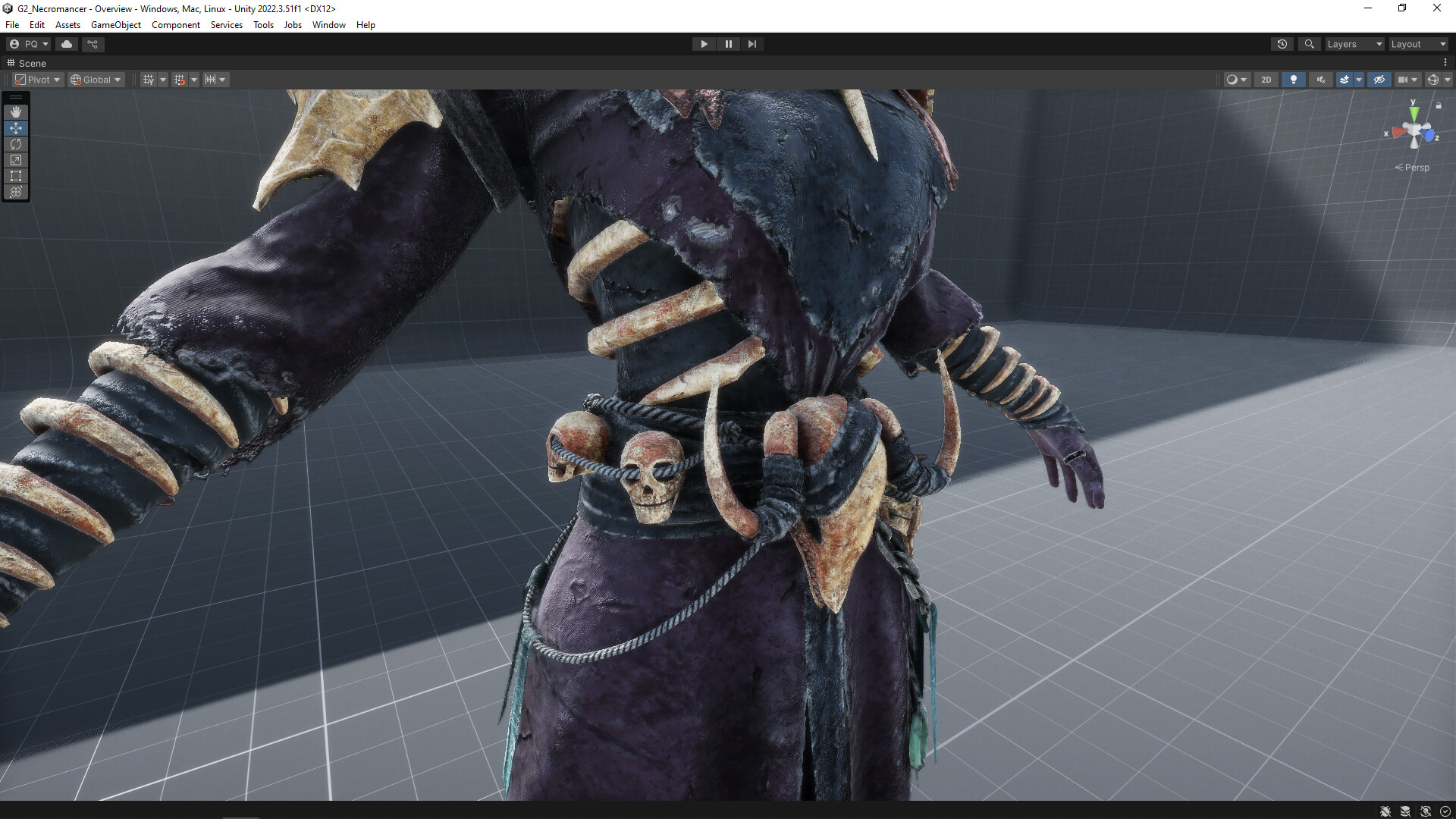Screen dimensions: 1456x819
Task: Open the GameObject menu
Action: pos(115,25)
